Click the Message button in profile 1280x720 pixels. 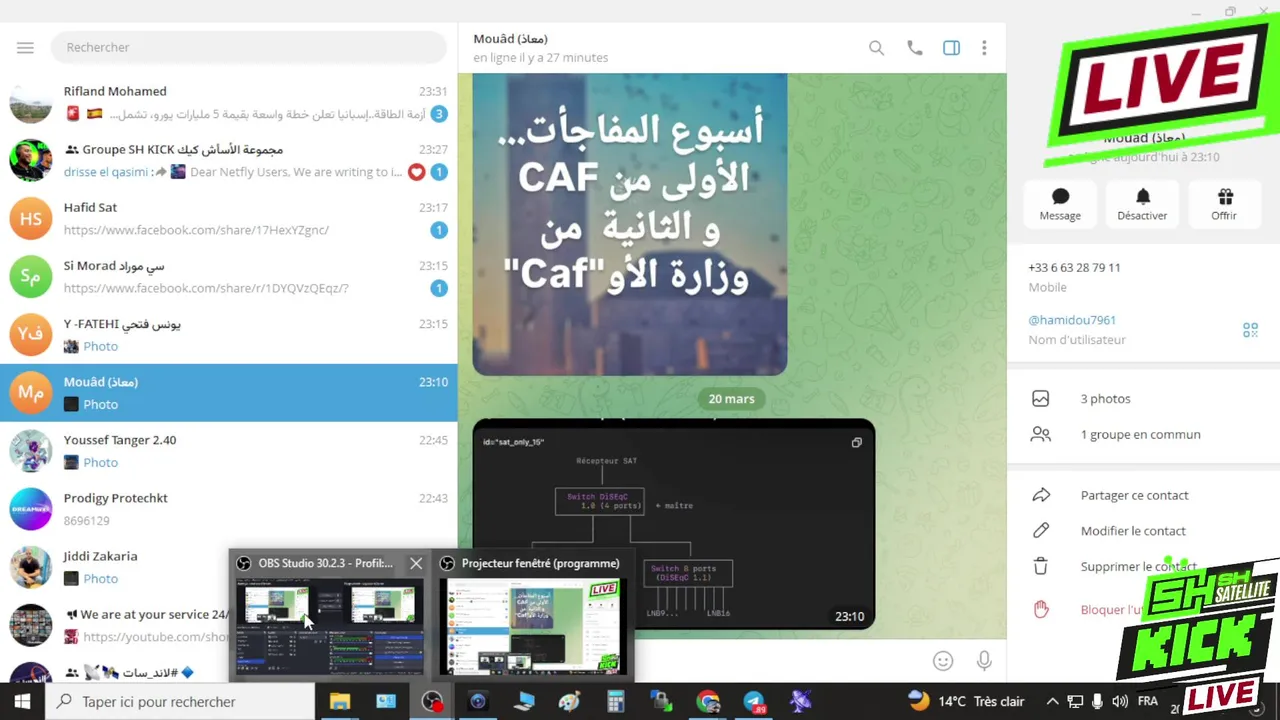tap(1060, 204)
